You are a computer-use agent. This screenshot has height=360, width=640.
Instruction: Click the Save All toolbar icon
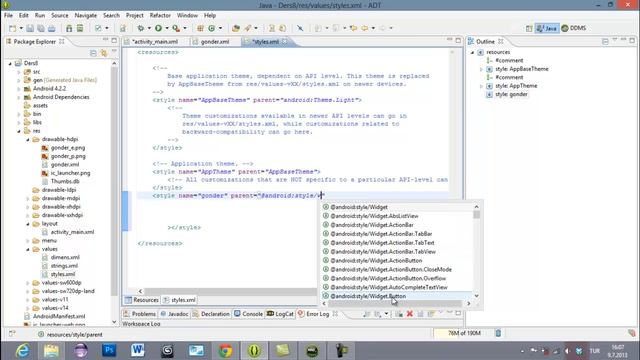[x=41, y=28]
